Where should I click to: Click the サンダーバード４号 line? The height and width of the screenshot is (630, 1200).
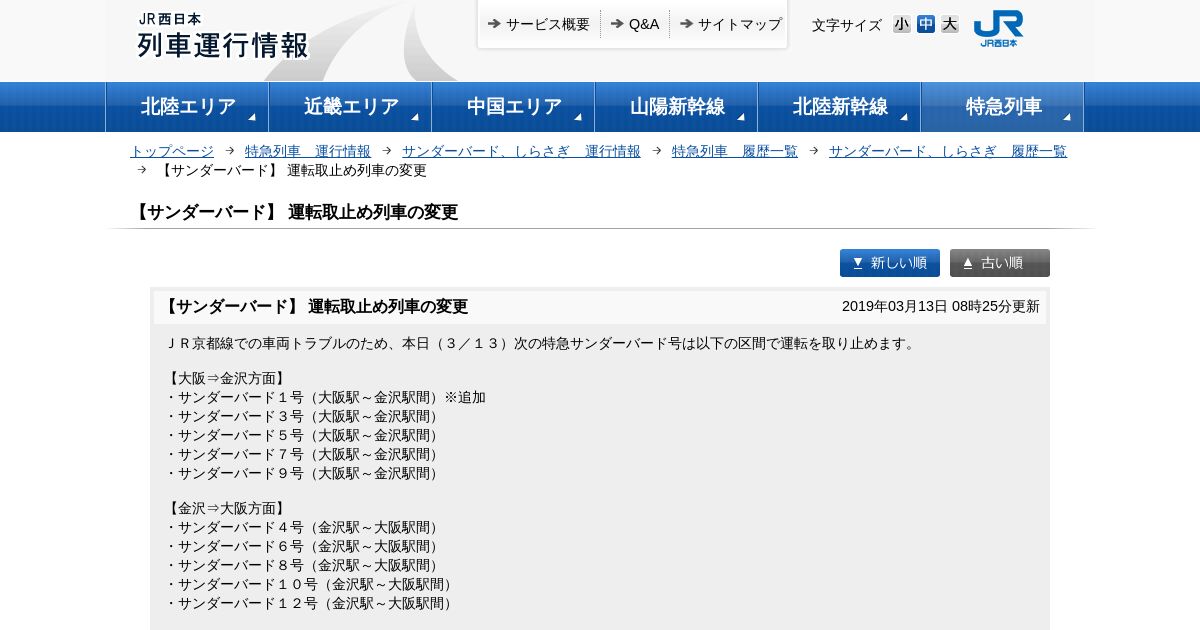(305, 527)
